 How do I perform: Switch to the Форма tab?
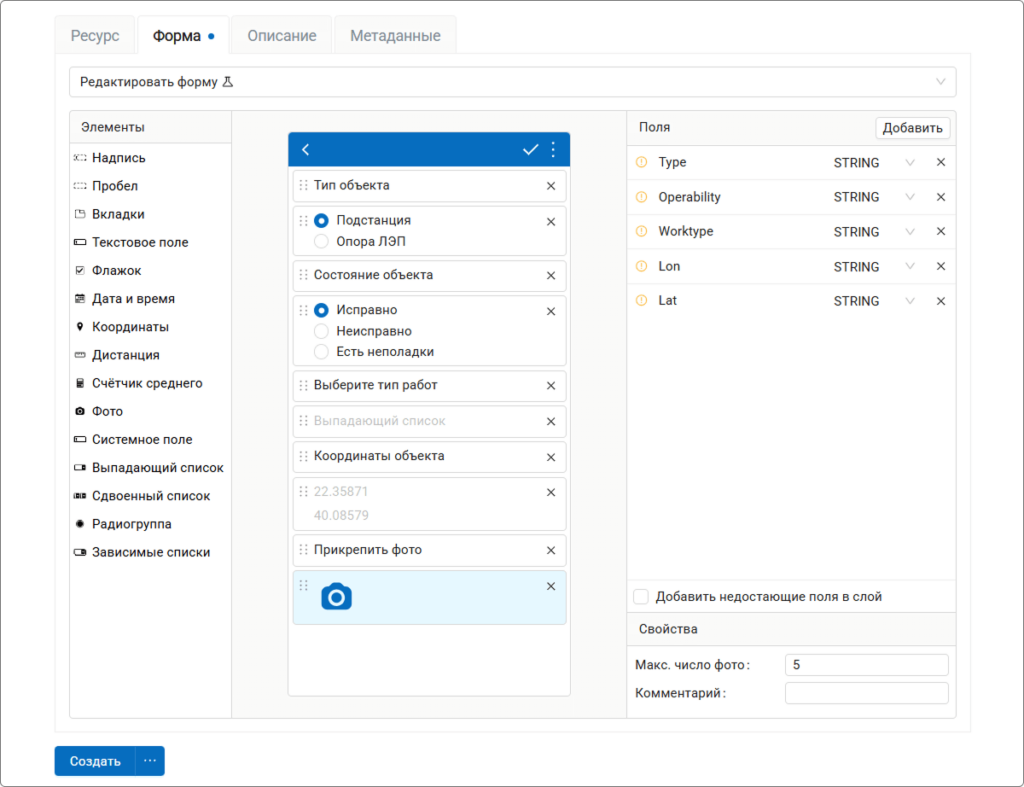click(183, 35)
